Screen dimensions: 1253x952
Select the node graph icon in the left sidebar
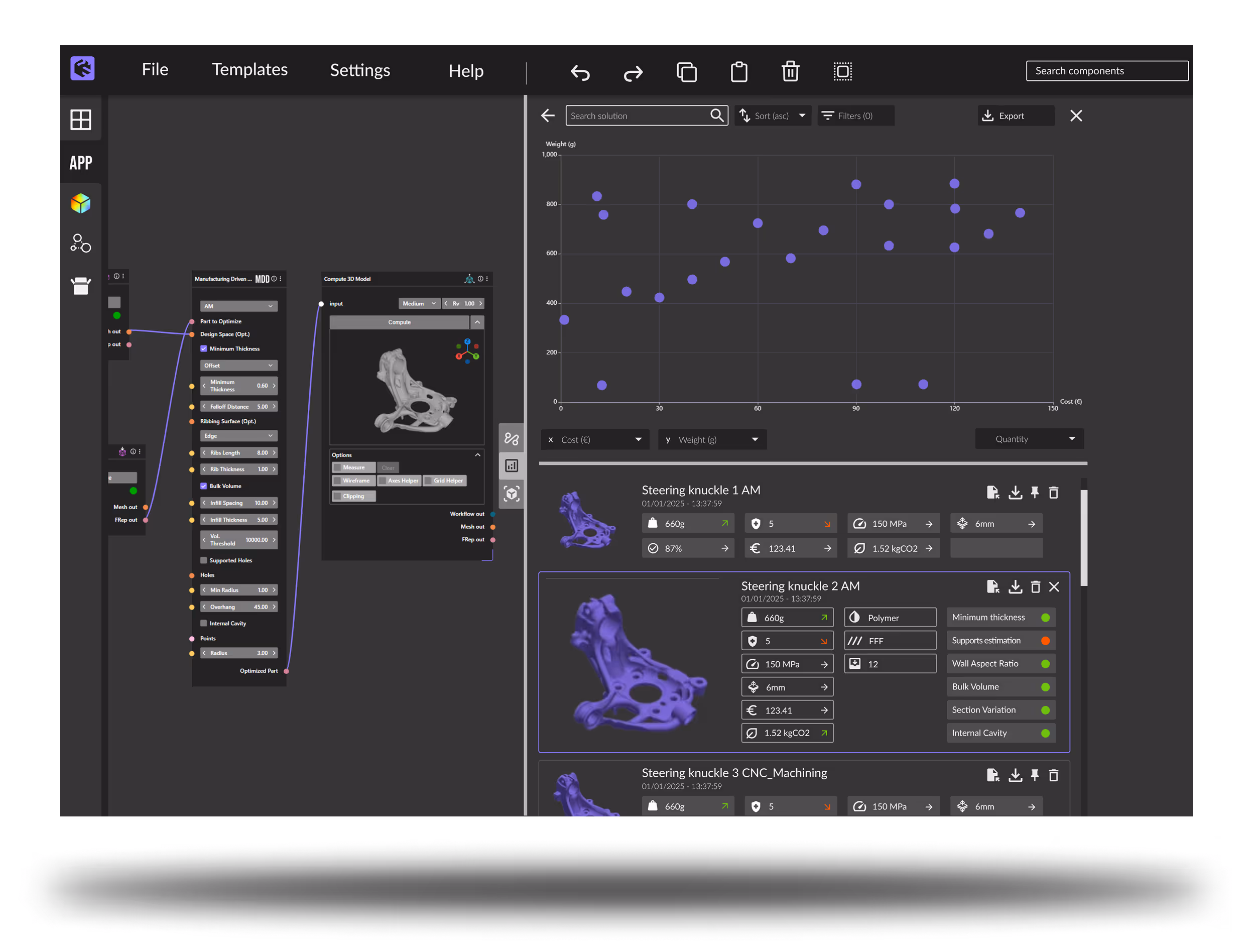(x=81, y=244)
